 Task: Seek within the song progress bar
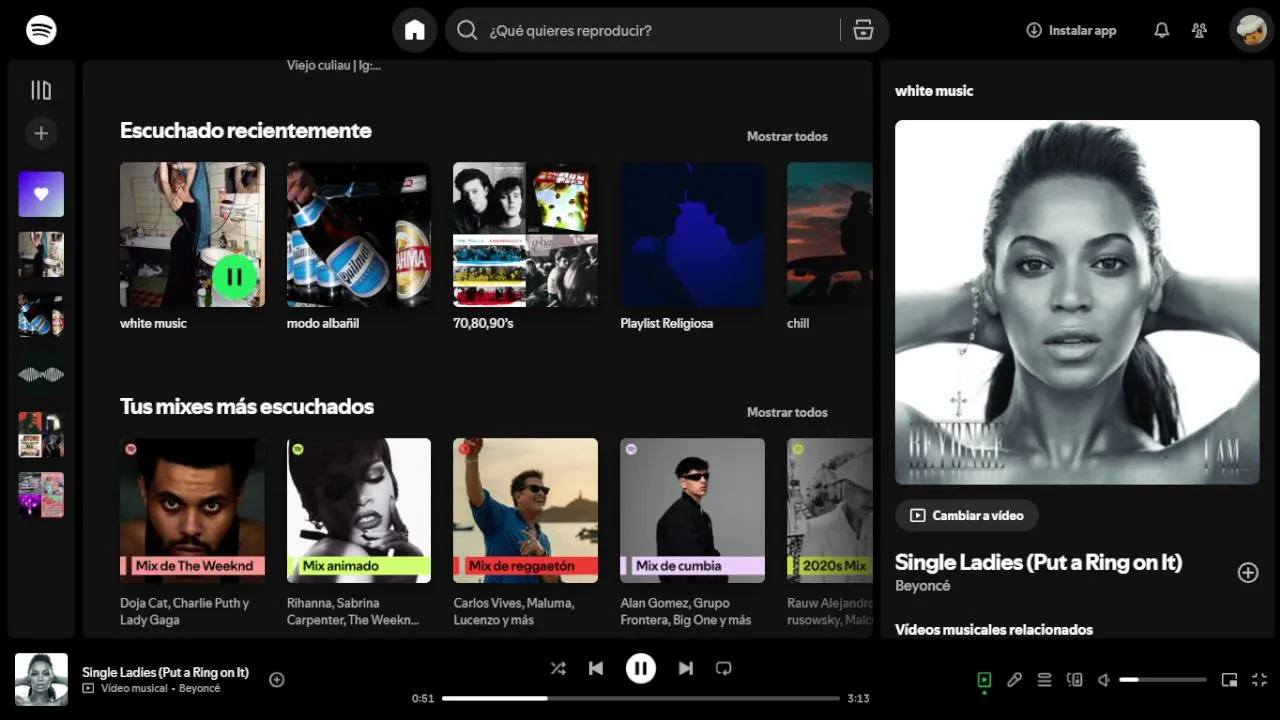pyautogui.click(x=641, y=698)
